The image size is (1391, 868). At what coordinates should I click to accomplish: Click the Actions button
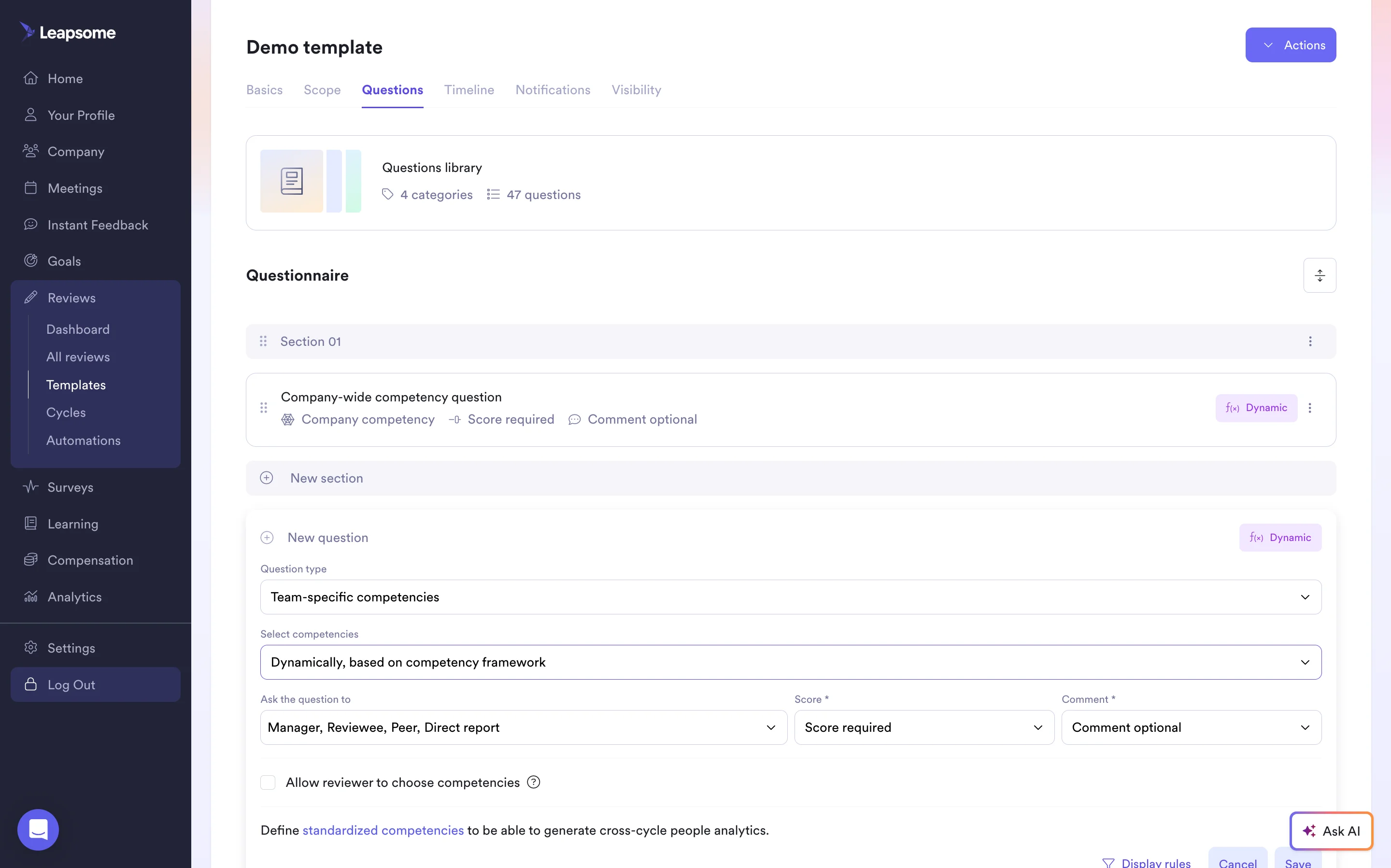[x=1291, y=45]
